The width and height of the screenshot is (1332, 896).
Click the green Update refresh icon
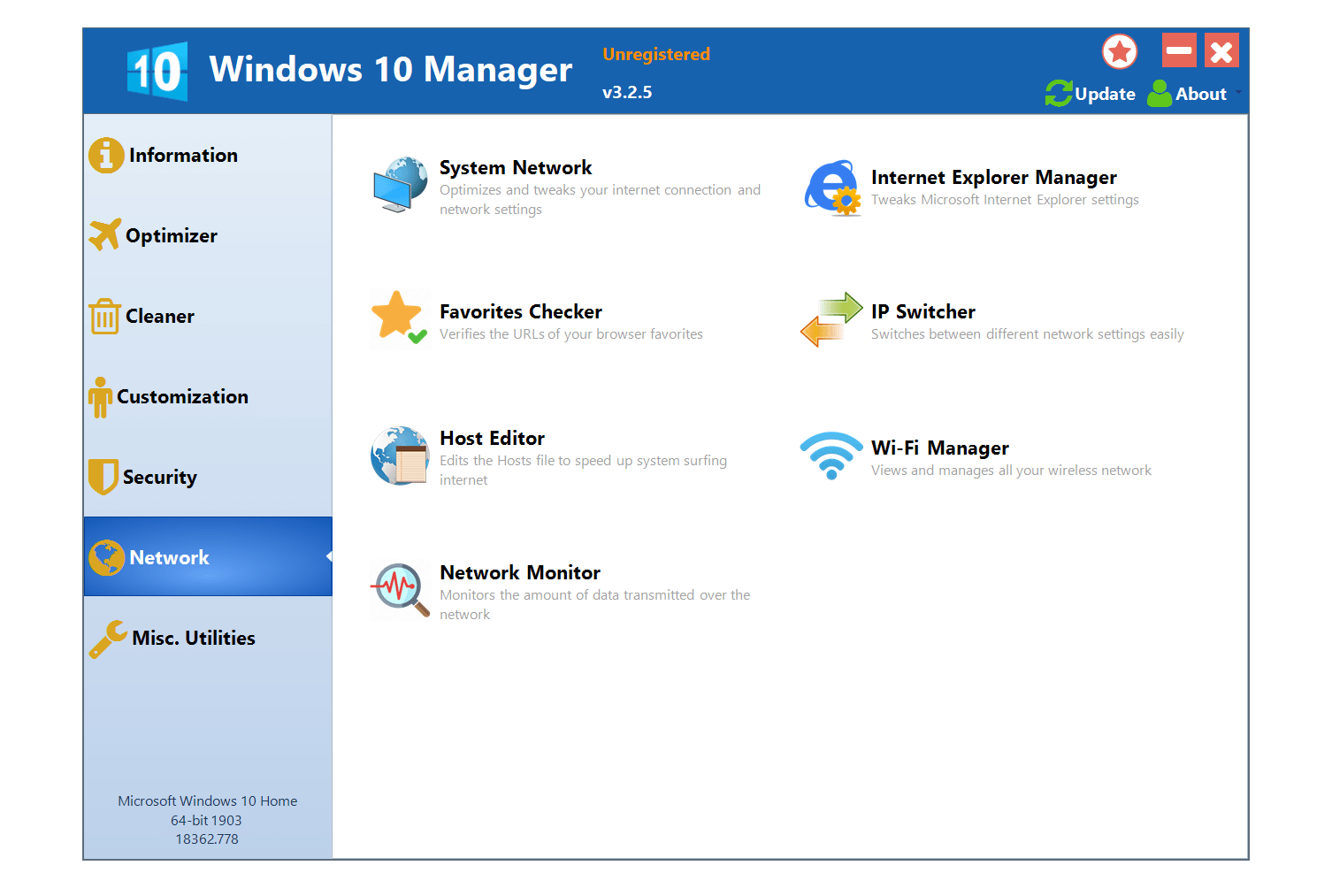1059,93
